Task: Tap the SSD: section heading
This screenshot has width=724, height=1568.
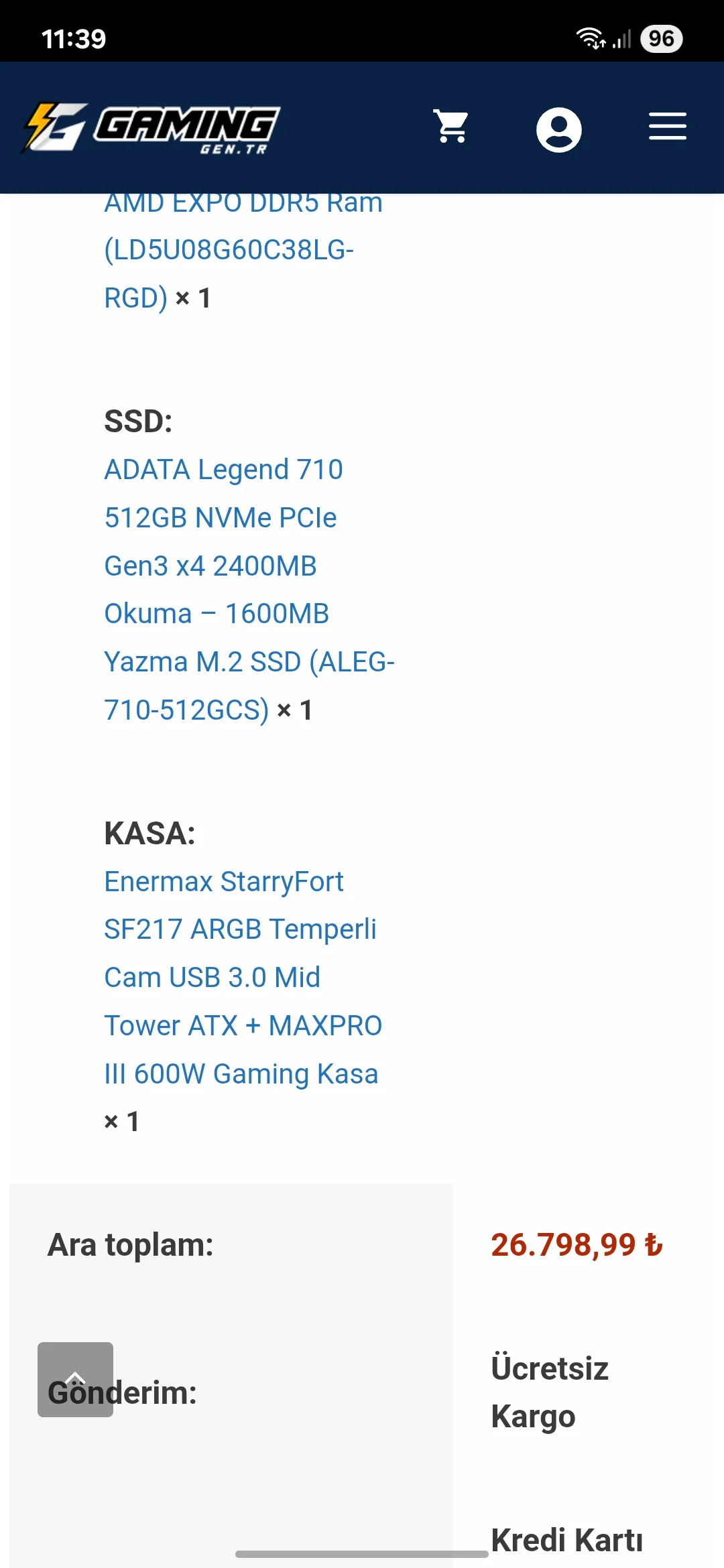Action: pyautogui.click(x=138, y=421)
